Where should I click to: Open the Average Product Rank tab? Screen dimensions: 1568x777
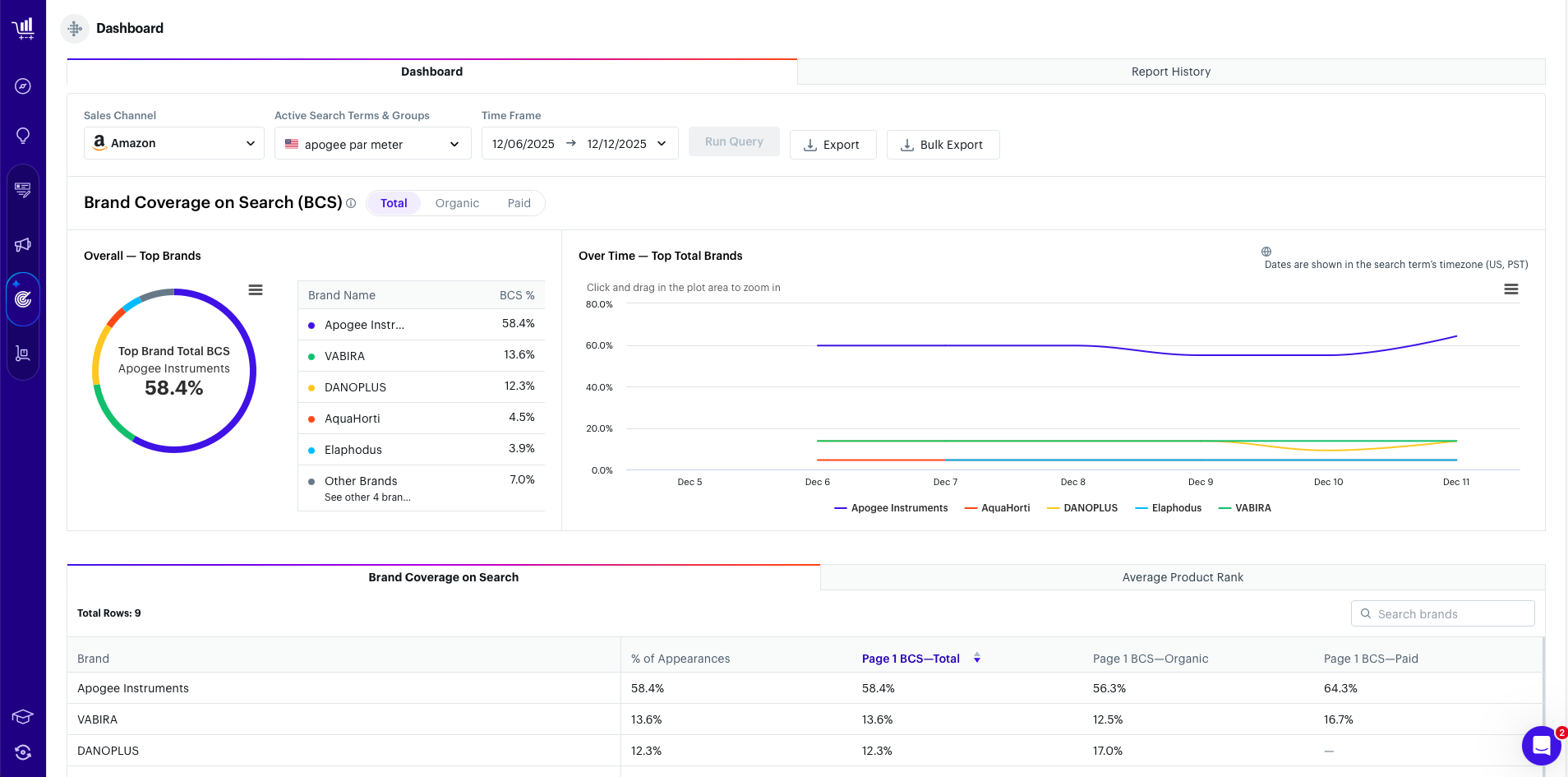1182,577
